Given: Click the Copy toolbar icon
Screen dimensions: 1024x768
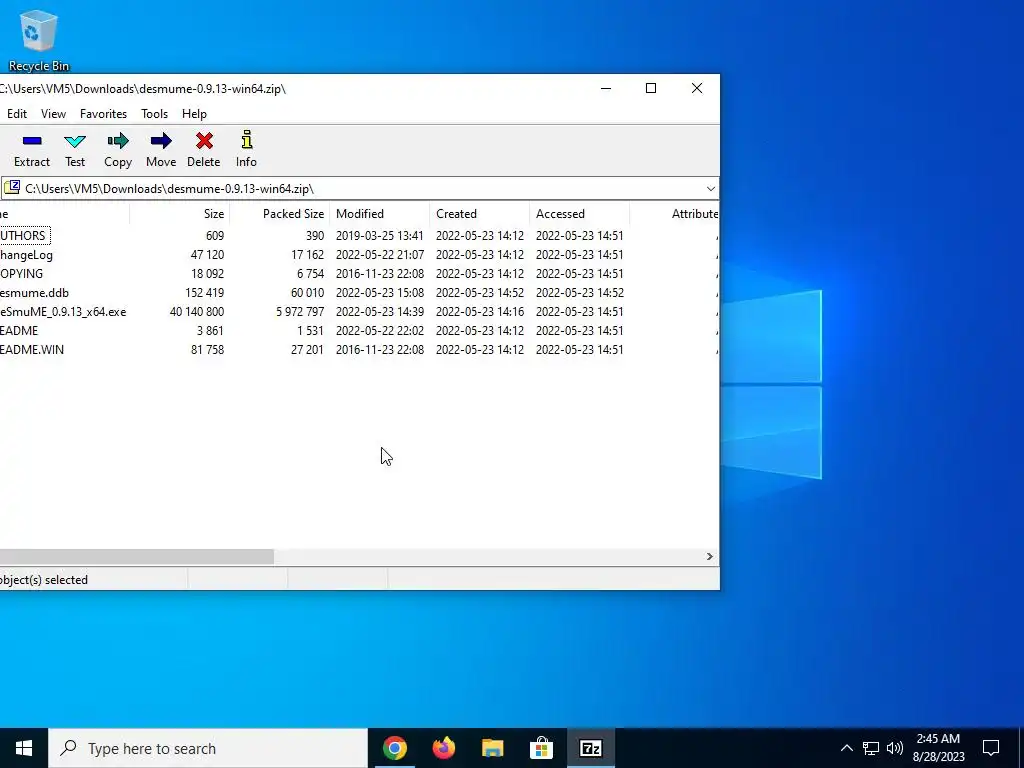Looking at the screenshot, I should point(118,150).
